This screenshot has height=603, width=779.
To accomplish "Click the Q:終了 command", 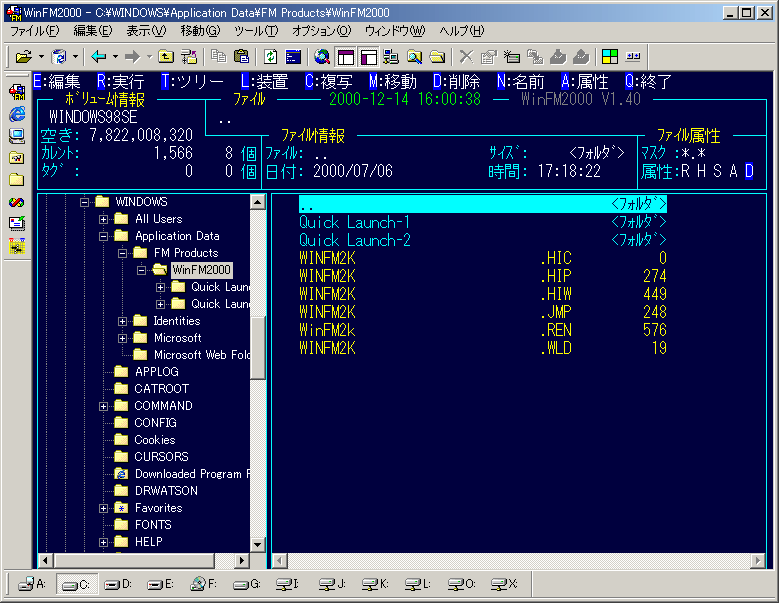I will [x=649, y=81].
